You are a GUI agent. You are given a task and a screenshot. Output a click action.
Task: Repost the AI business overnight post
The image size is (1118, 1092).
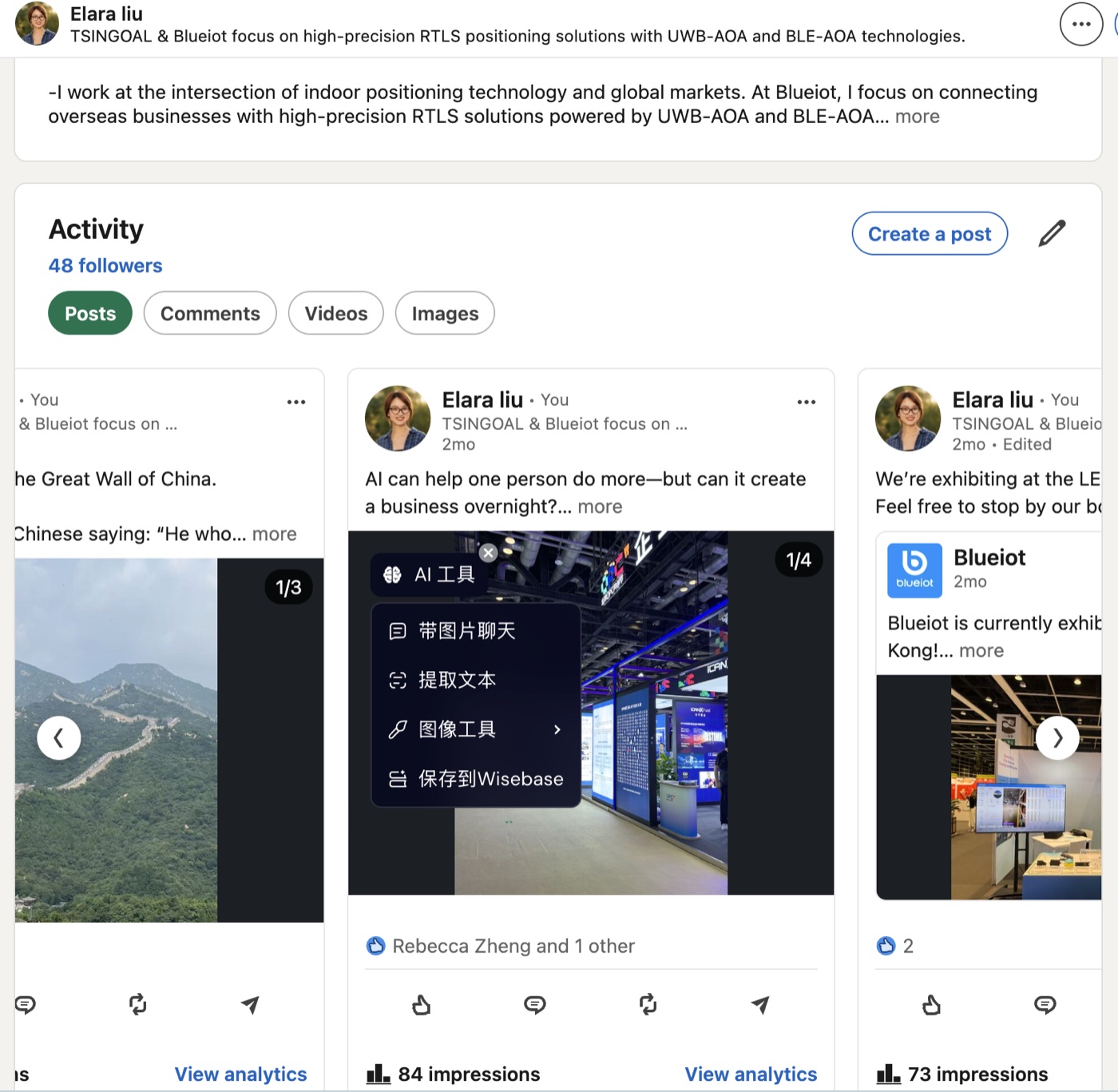coord(648,1004)
